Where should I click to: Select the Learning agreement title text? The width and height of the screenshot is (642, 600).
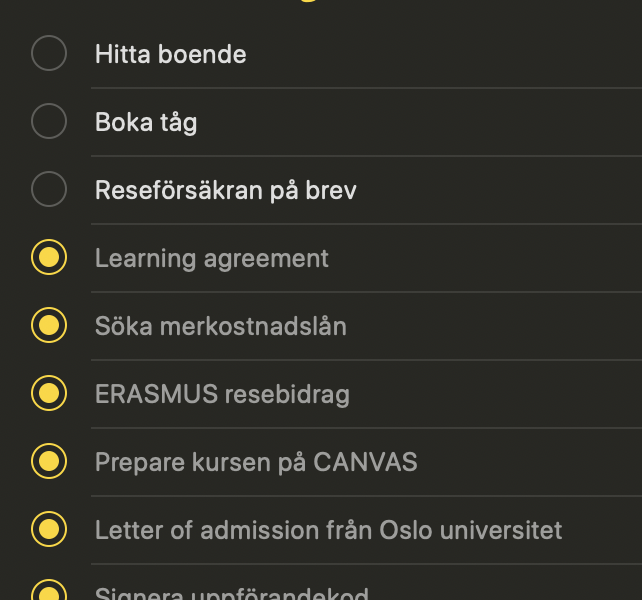pyautogui.click(x=212, y=259)
